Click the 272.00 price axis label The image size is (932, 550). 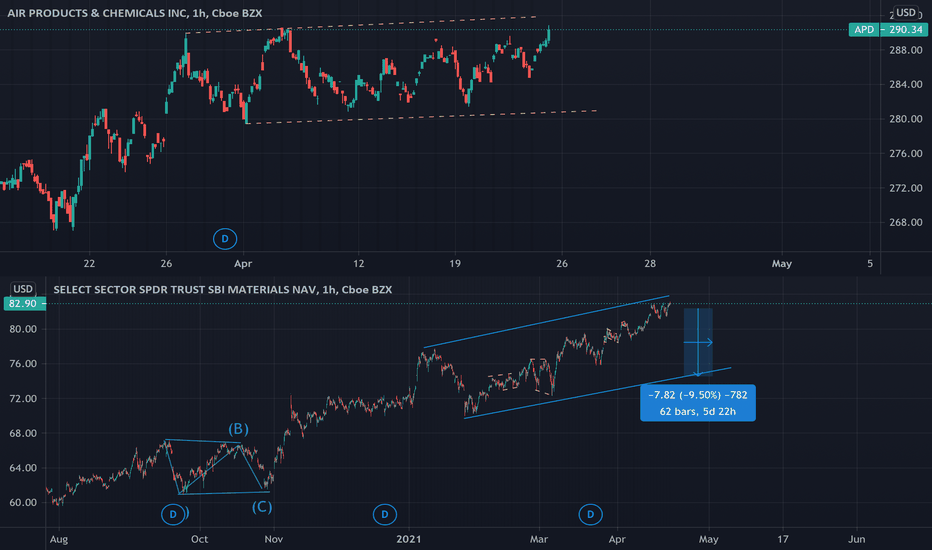pos(905,188)
